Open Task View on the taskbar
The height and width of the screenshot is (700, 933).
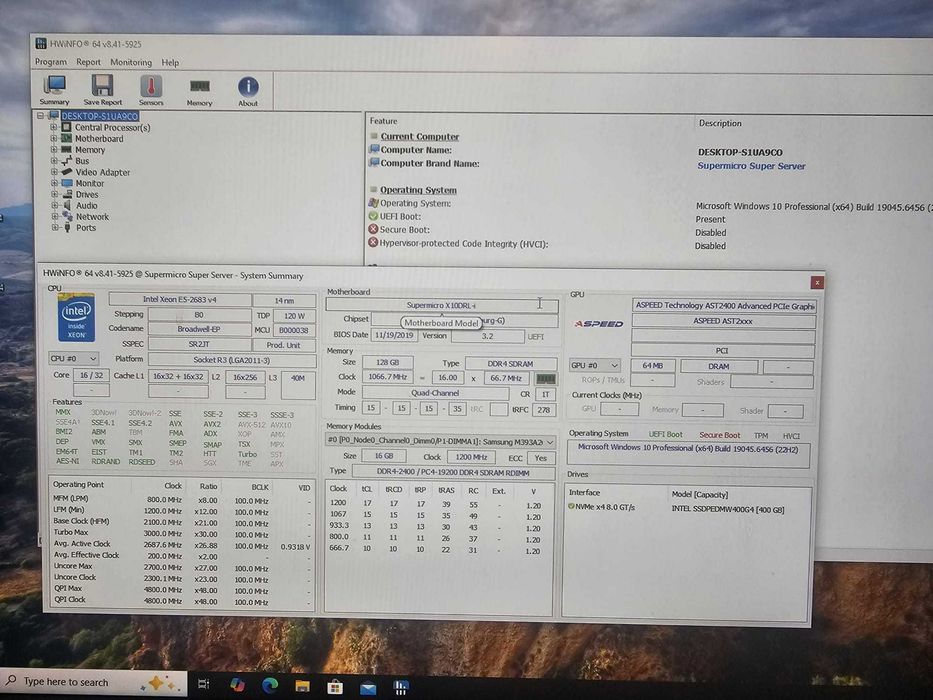tap(203, 684)
